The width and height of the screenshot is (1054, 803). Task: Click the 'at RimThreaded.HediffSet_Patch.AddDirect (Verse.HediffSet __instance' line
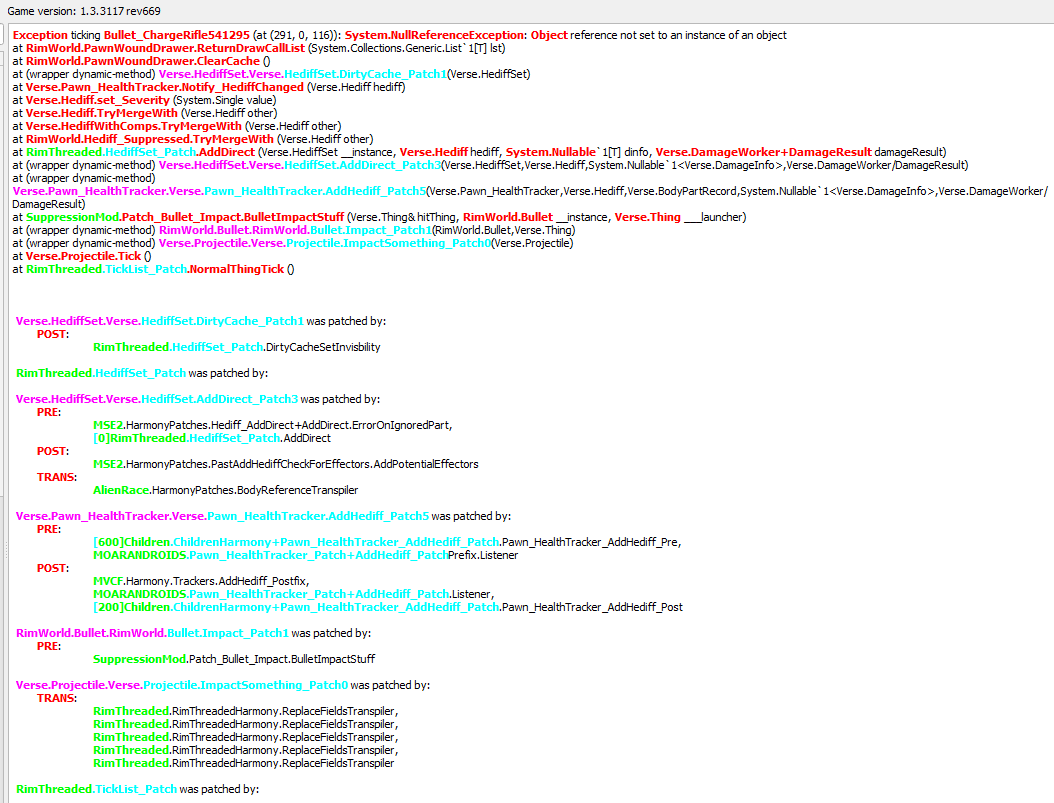pos(479,152)
